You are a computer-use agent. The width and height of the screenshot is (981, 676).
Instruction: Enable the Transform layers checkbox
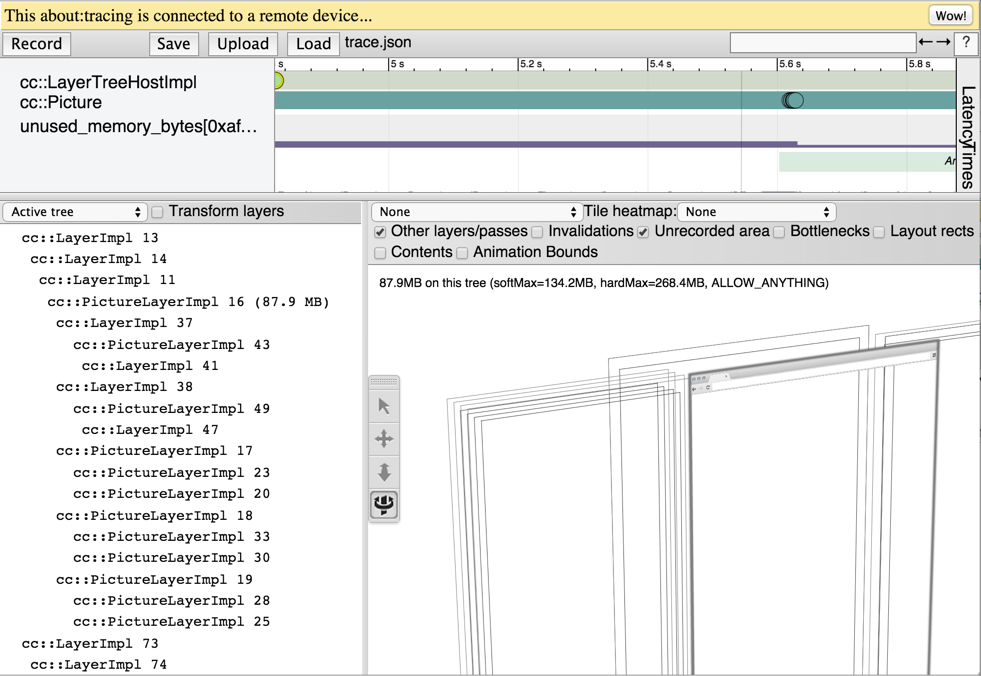point(157,212)
